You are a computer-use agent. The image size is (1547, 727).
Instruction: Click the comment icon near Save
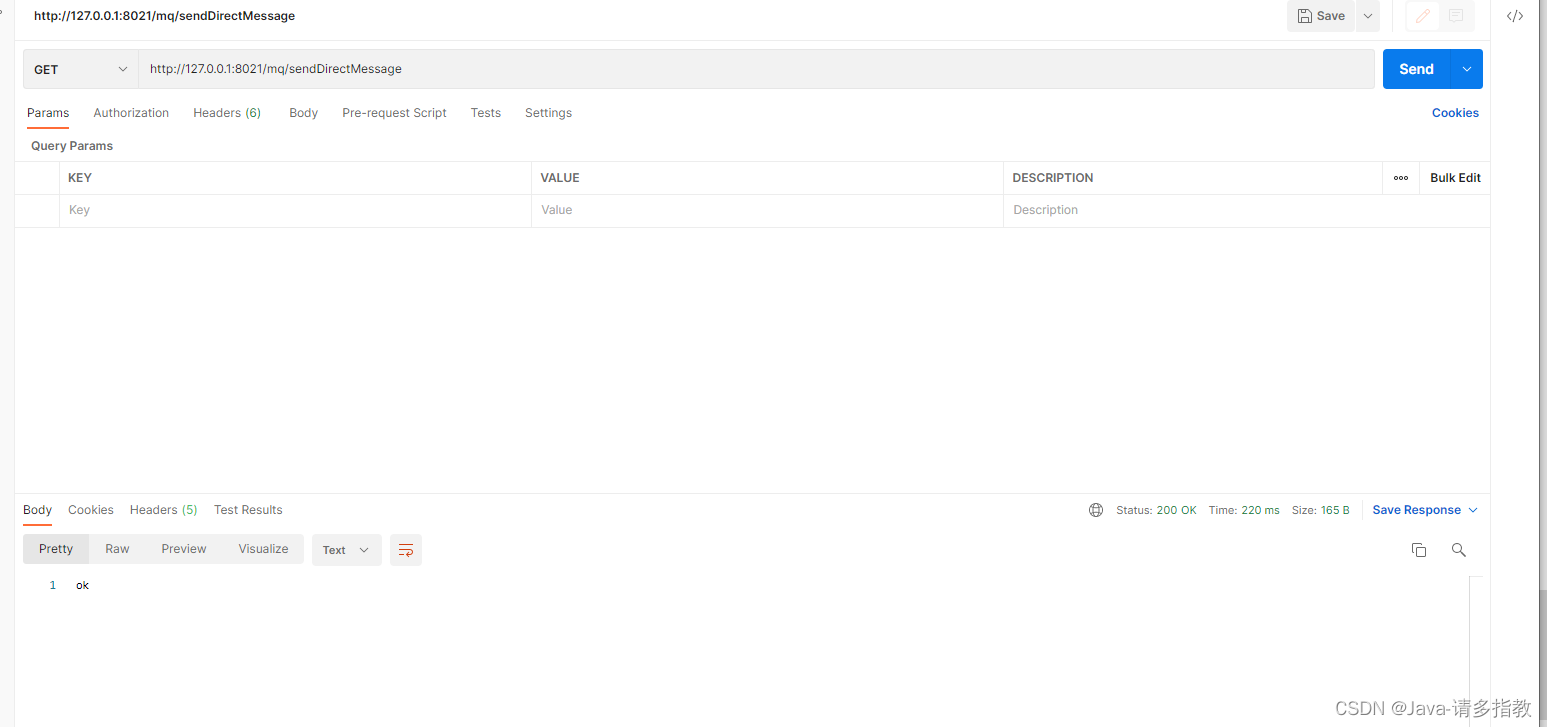pos(1456,16)
